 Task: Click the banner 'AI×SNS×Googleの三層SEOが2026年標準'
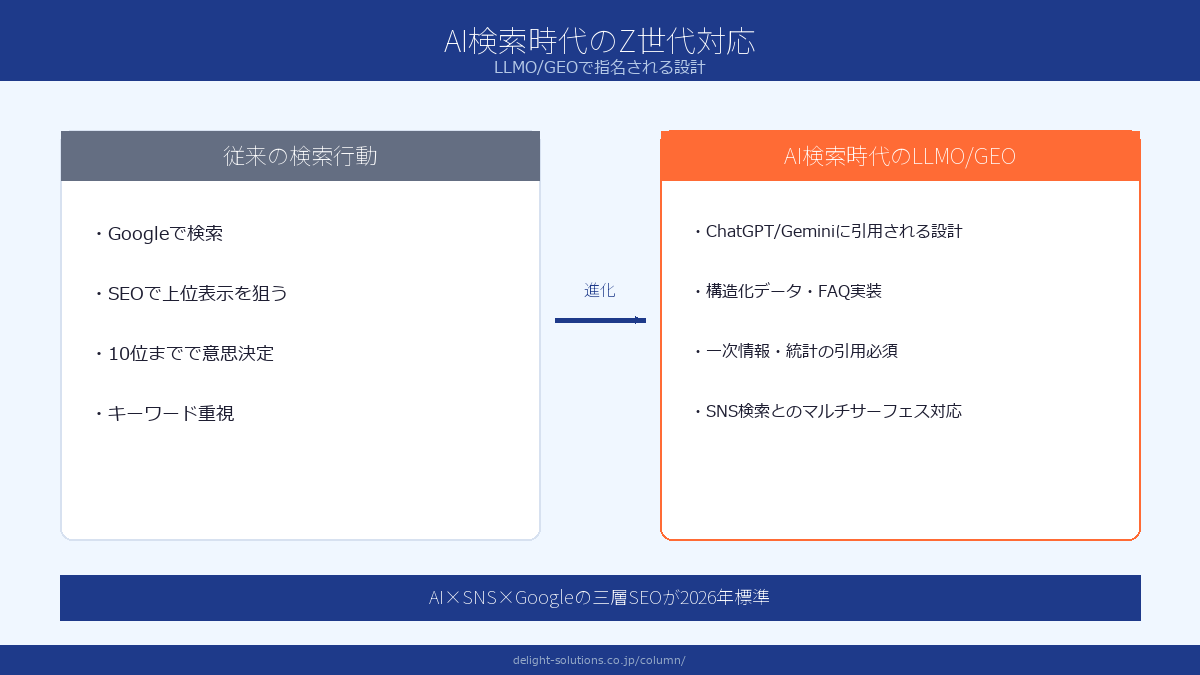tap(600, 598)
